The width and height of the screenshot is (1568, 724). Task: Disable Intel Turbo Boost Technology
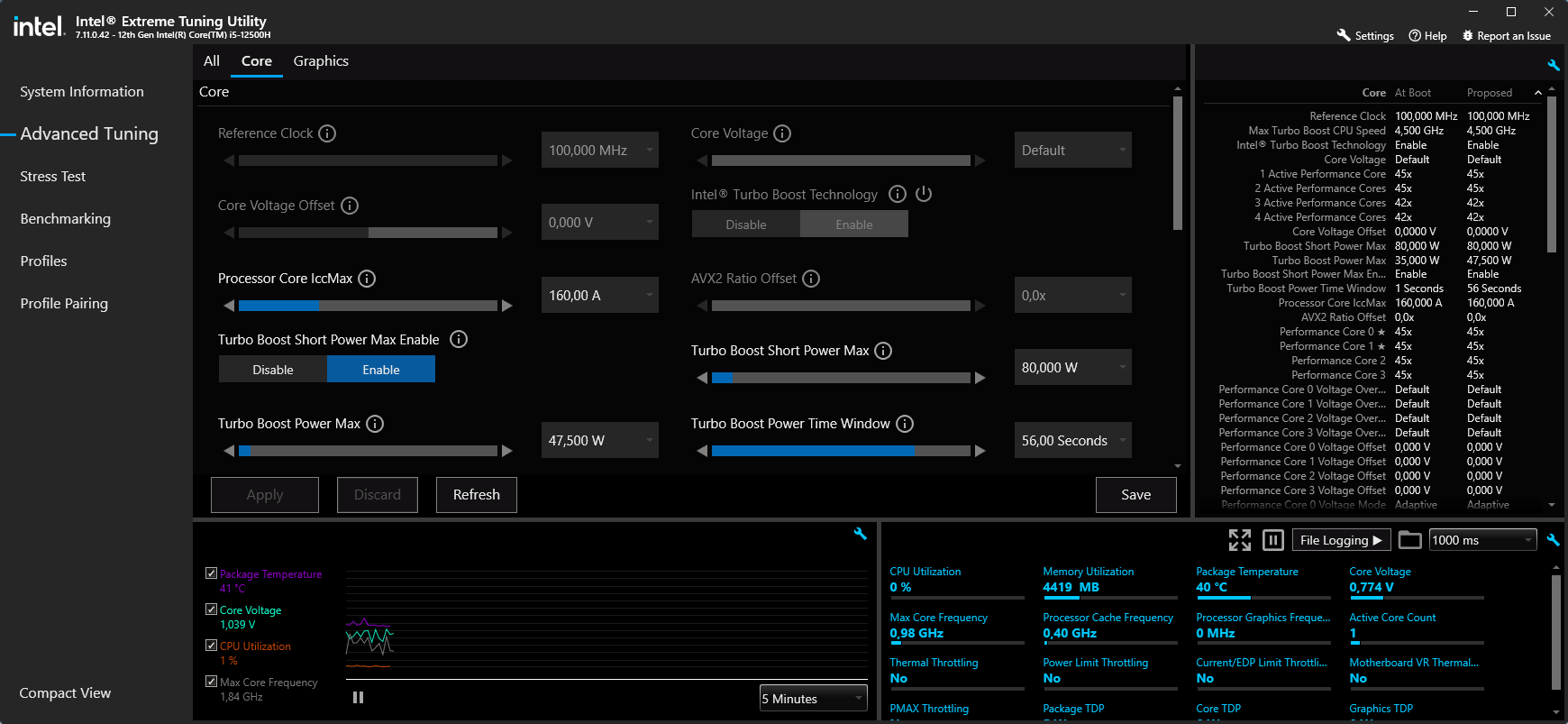click(x=746, y=224)
